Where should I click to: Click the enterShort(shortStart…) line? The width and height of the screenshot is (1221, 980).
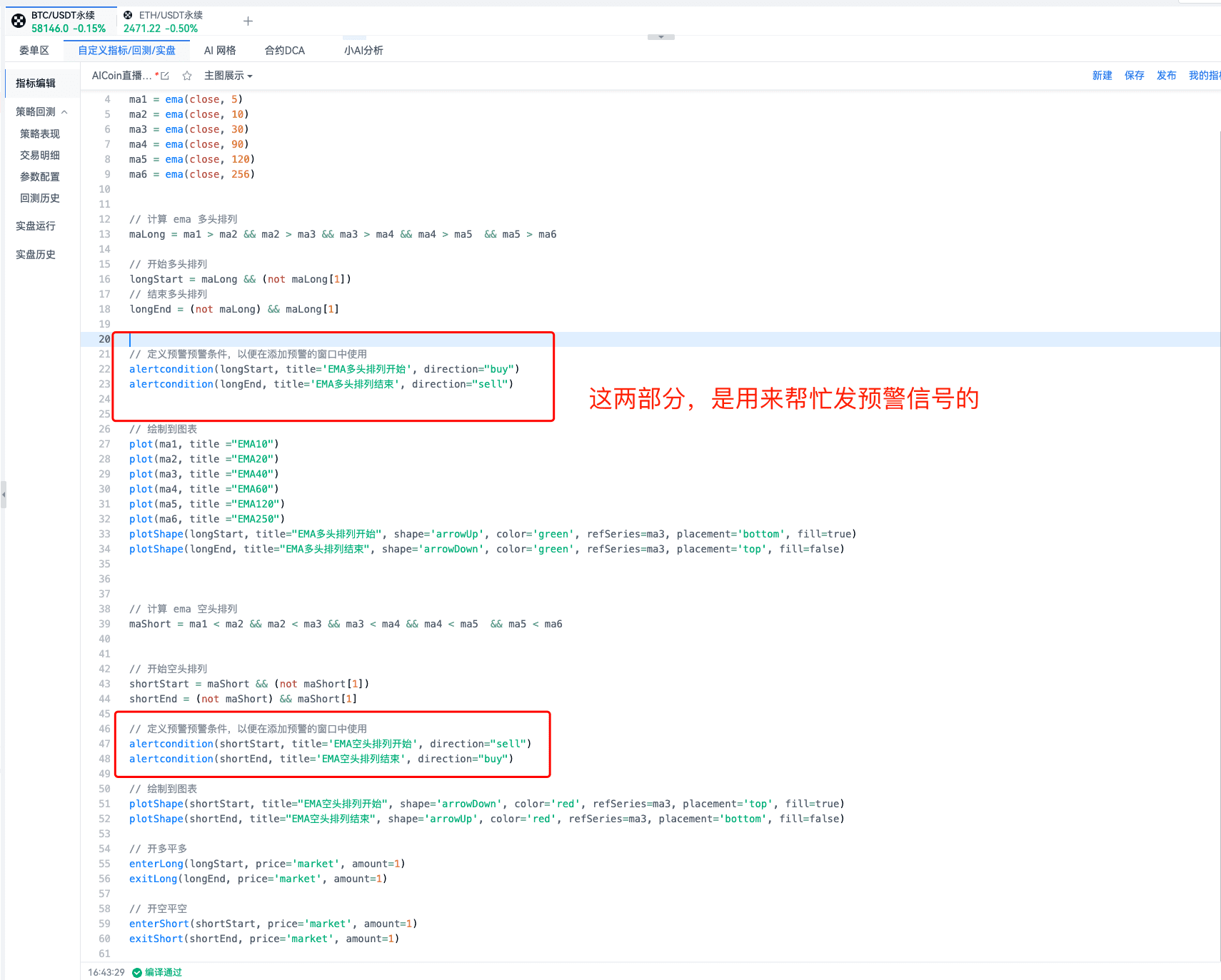[273, 924]
